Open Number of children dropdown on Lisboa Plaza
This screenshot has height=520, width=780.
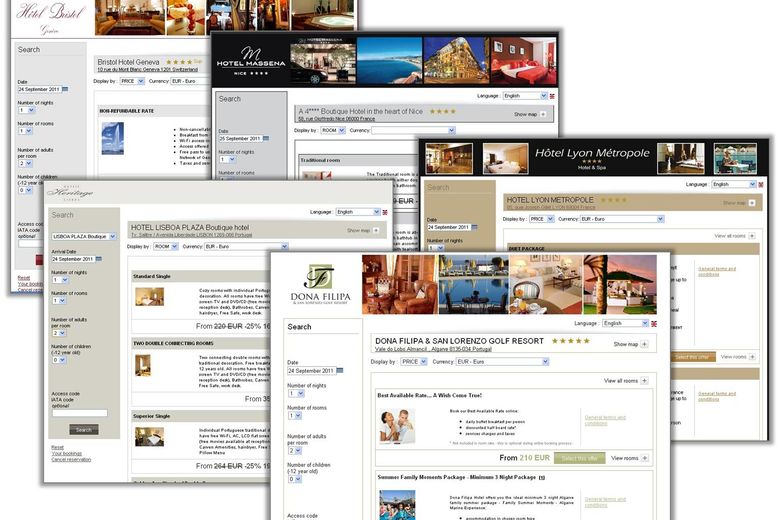tap(59, 360)
